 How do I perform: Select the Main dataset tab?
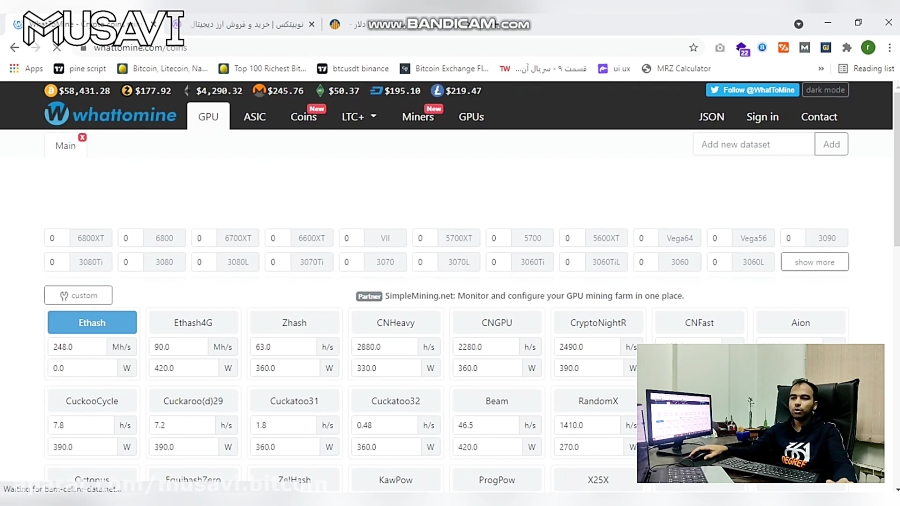65,145
